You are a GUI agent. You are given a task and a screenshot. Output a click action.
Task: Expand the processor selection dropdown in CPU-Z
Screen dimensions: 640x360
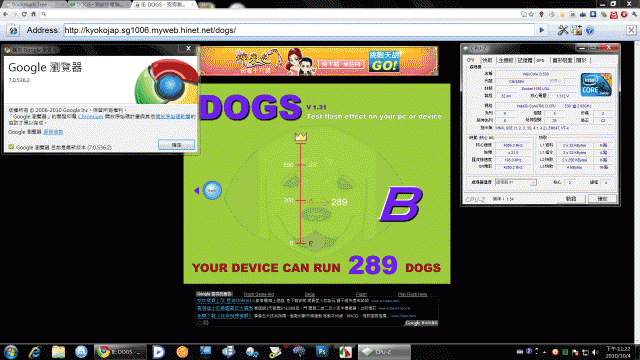[516, 182]
